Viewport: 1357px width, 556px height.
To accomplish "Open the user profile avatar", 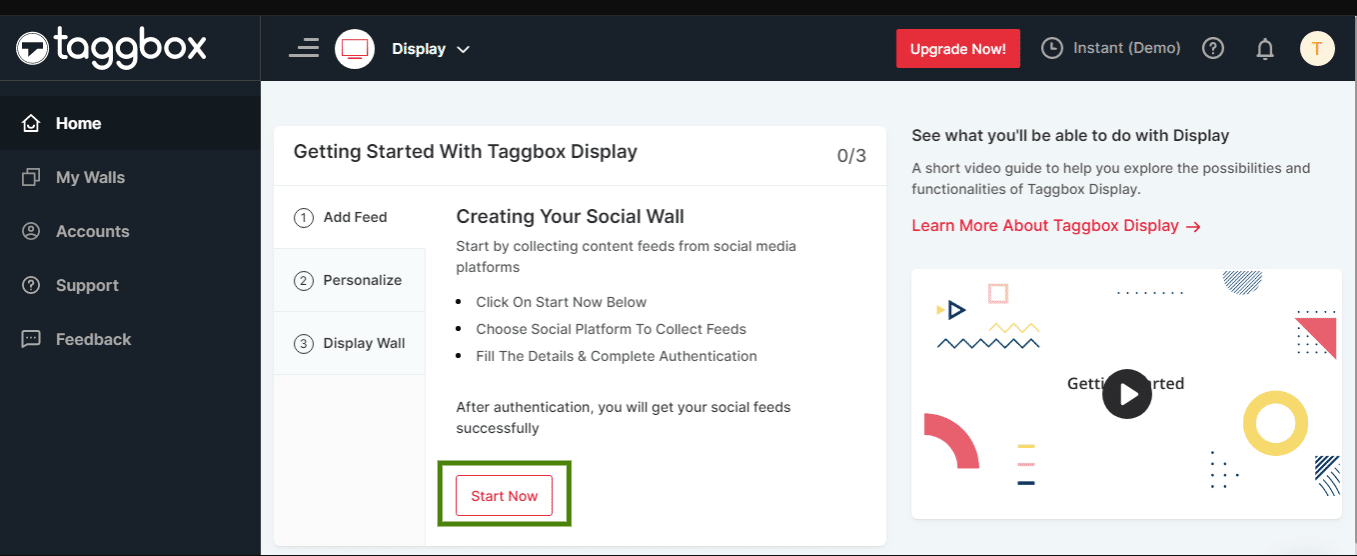I will click(x=1317, y=48).
